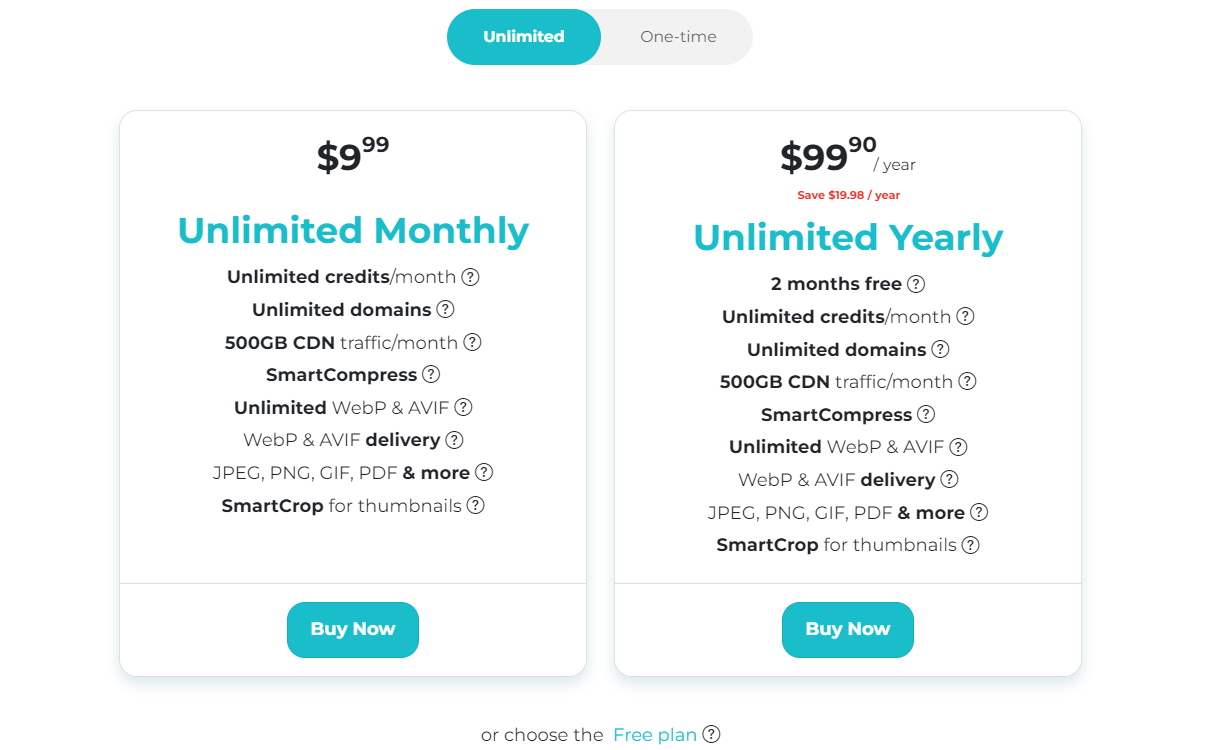1224x750 pixels.
Task: Show info for SmartCrop for thumbnails in Yearly plan
Action: pos(970,545)
